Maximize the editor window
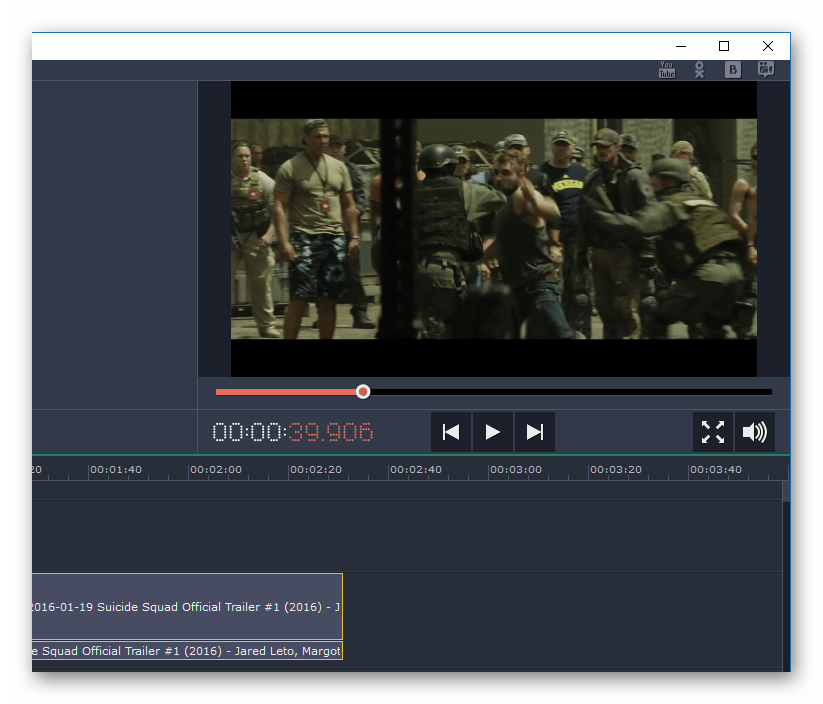This screenshot has height=704, width=823. pyautogui.click(x=724, y=46)
